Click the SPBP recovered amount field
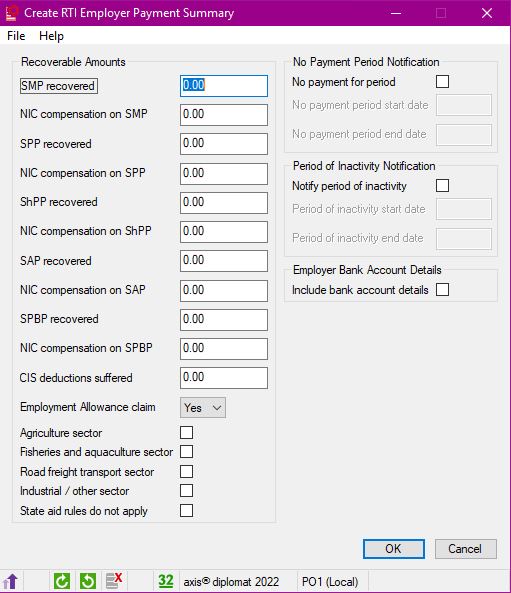 (224, 320)
